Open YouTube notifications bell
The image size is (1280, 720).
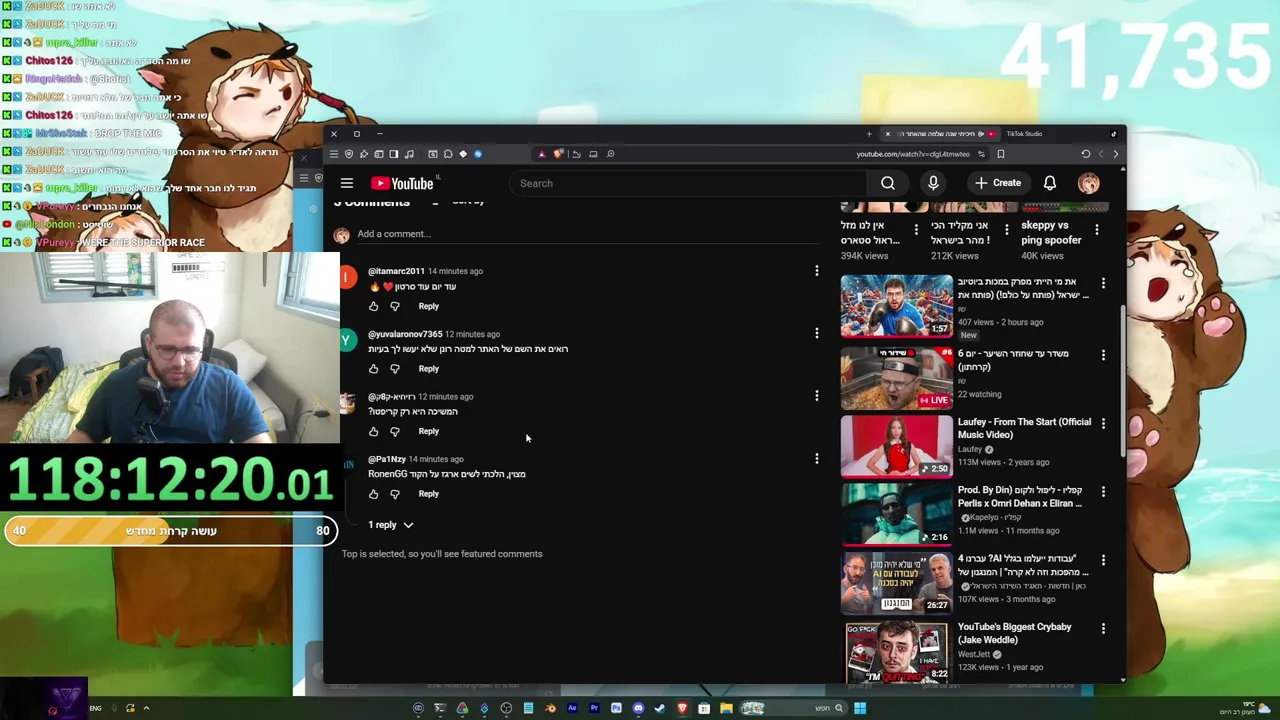pos(1050,183)
